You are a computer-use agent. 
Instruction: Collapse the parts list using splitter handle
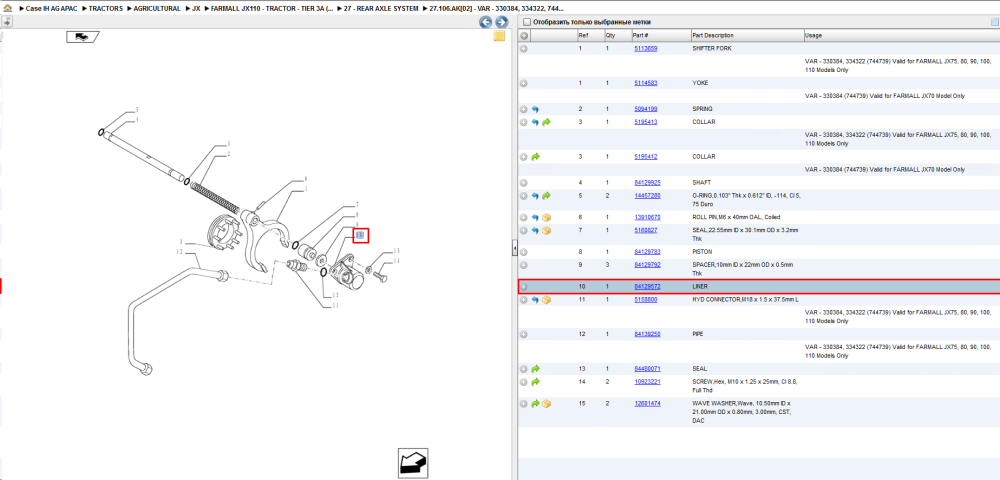514,249
